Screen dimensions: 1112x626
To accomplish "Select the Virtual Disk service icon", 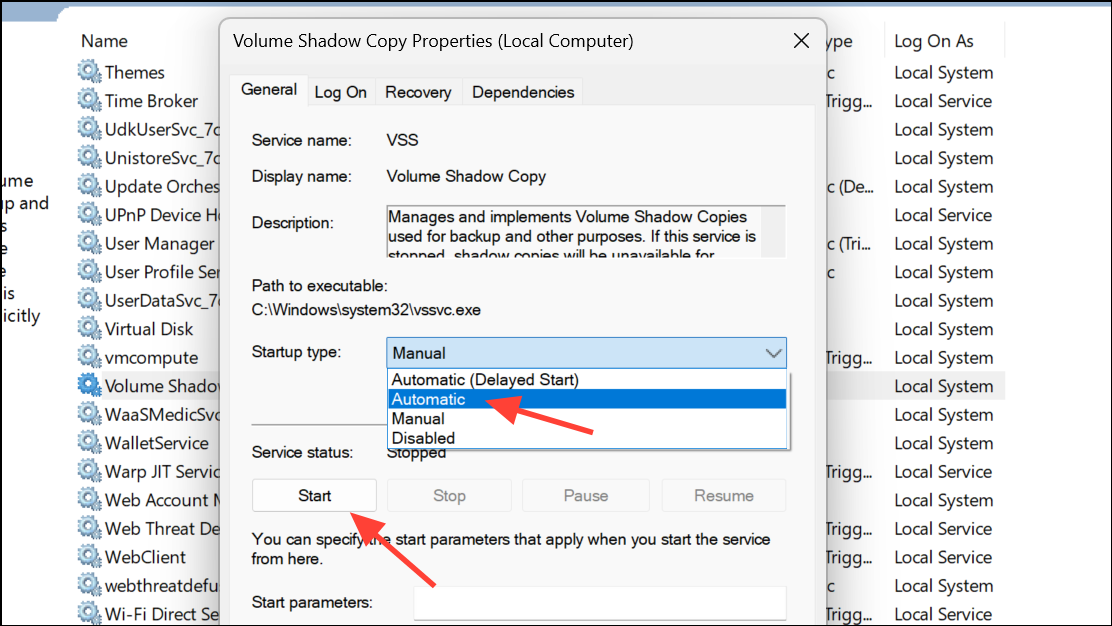I will point(90,329).
